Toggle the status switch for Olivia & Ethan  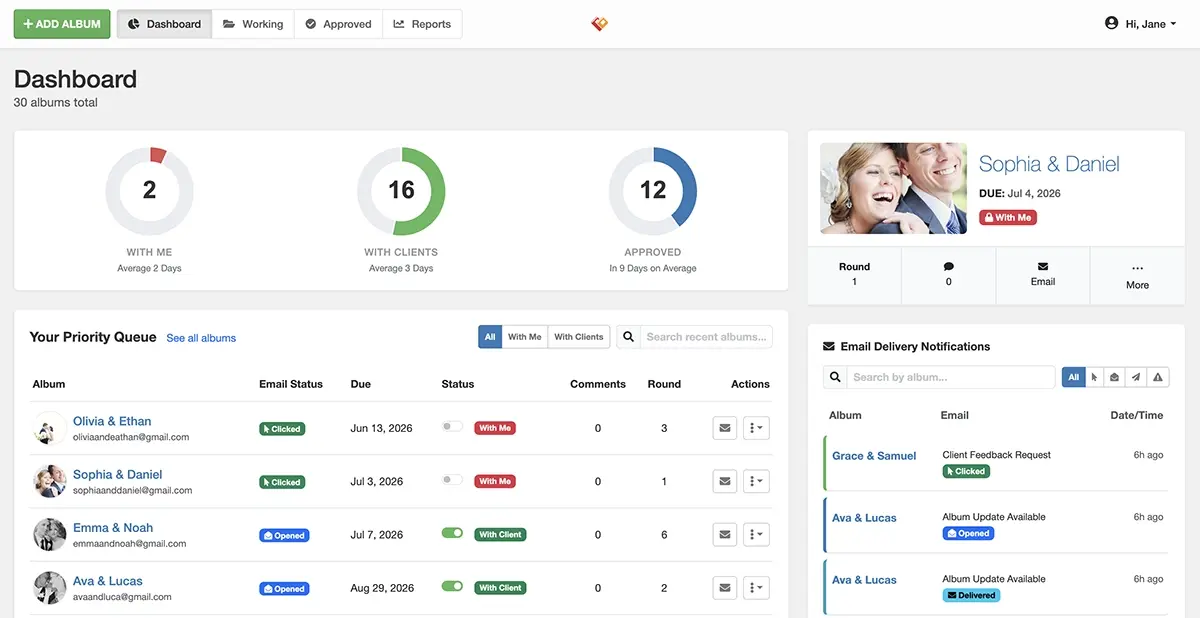452,427
